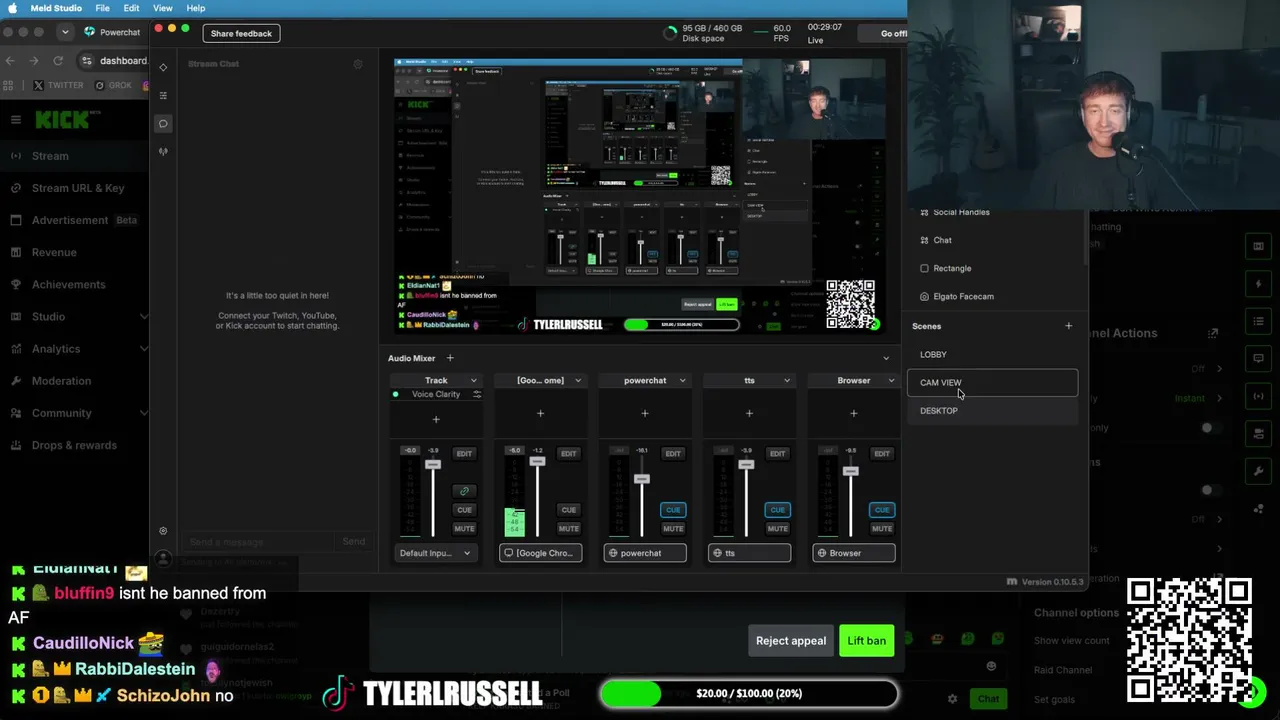Screen dimensions: 1280x720
Task: Mute the powerchat channel
Action: click(673, 529)
